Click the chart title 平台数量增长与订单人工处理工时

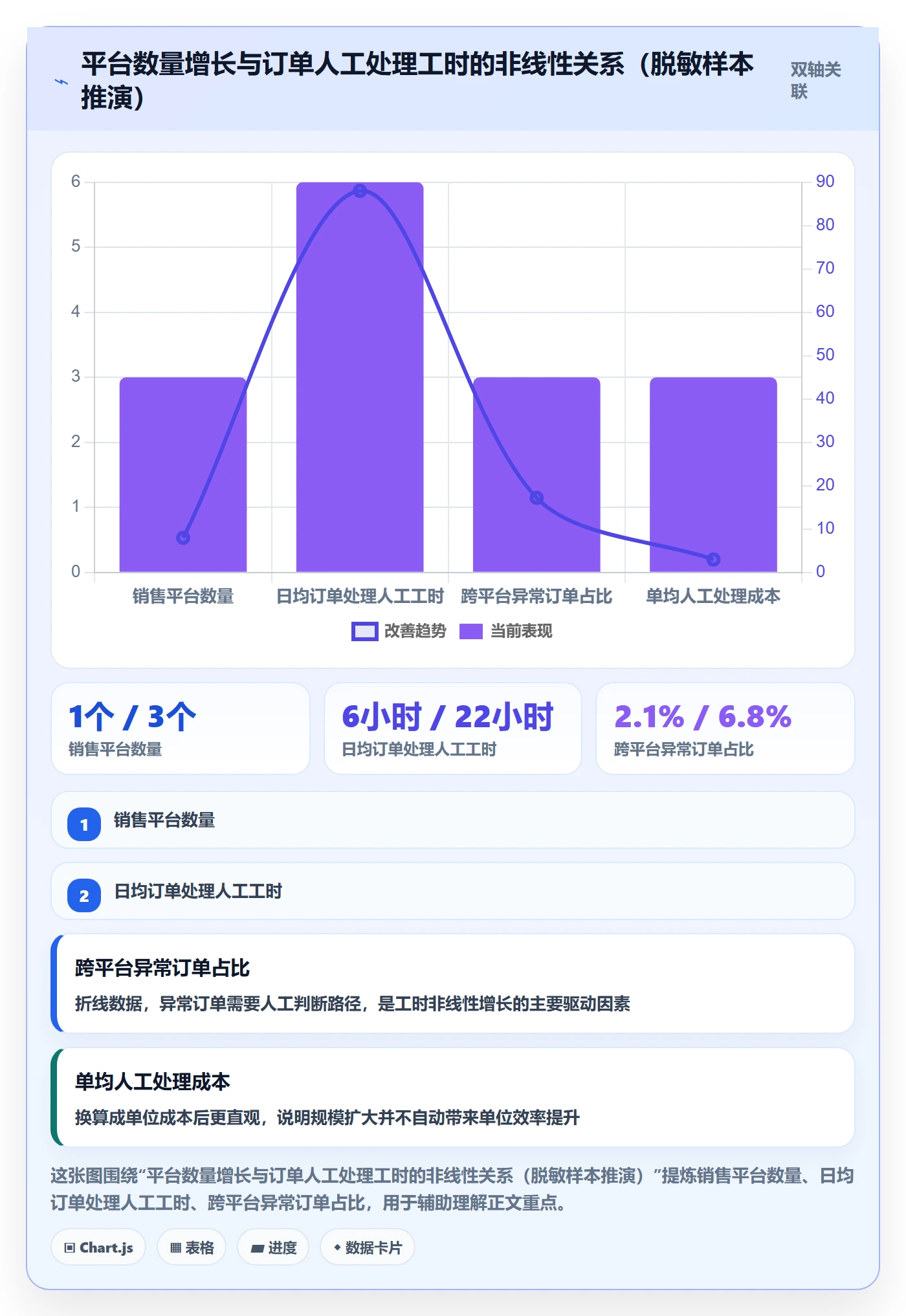point(417,81)
